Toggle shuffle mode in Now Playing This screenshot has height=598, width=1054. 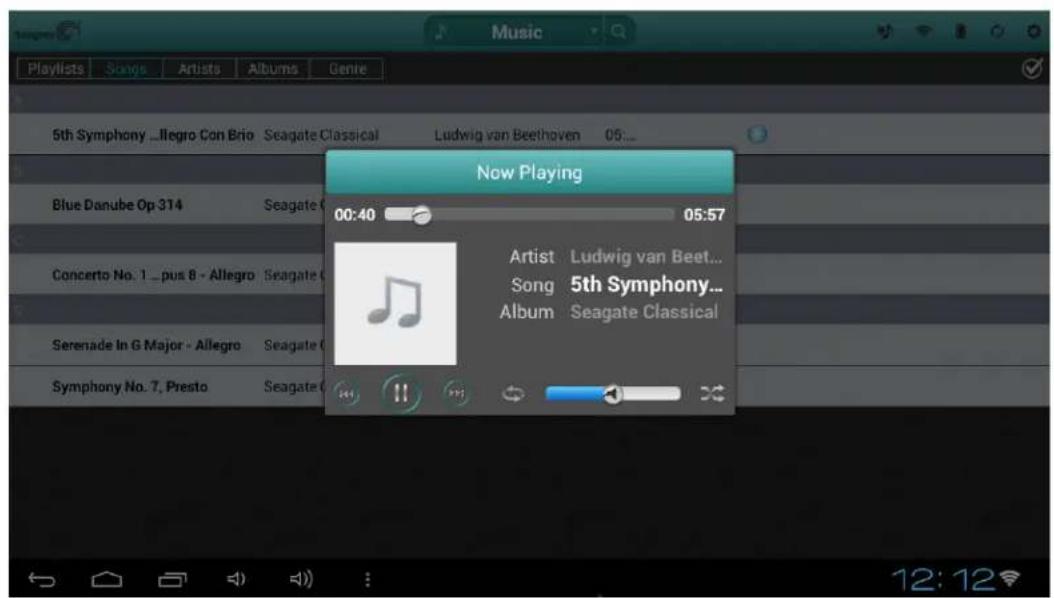click(x=712, y=393)
